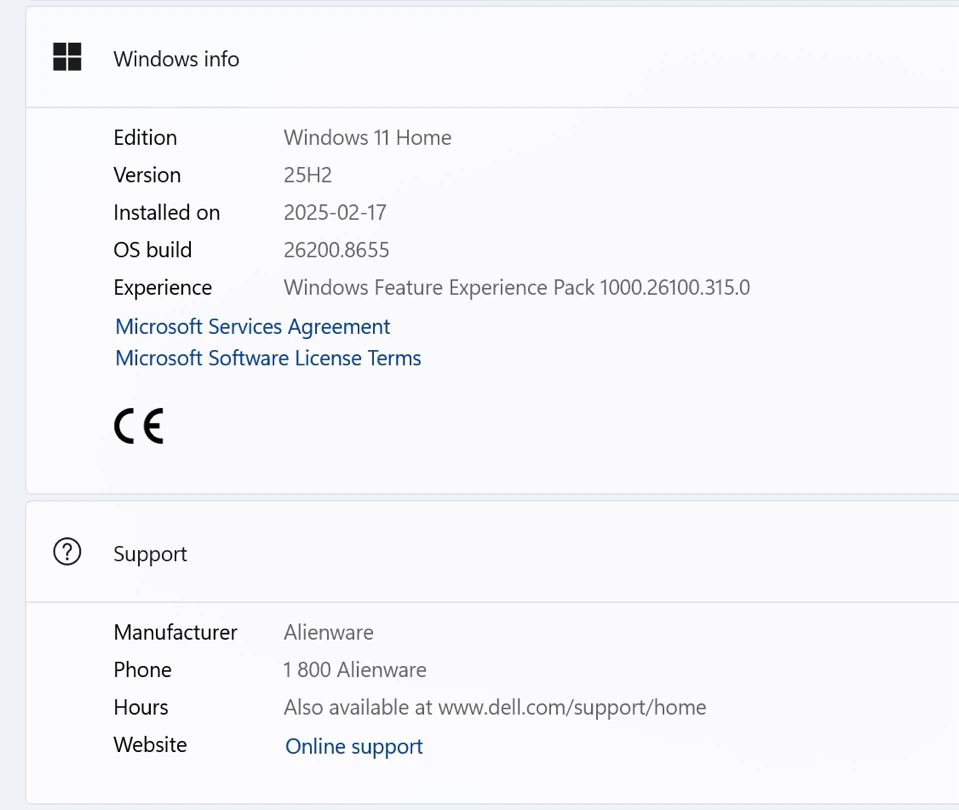The width and height of the screenshot is (959, 810).
Task: Open Microsoft Services Agreement link
Action: coord(253,327)
